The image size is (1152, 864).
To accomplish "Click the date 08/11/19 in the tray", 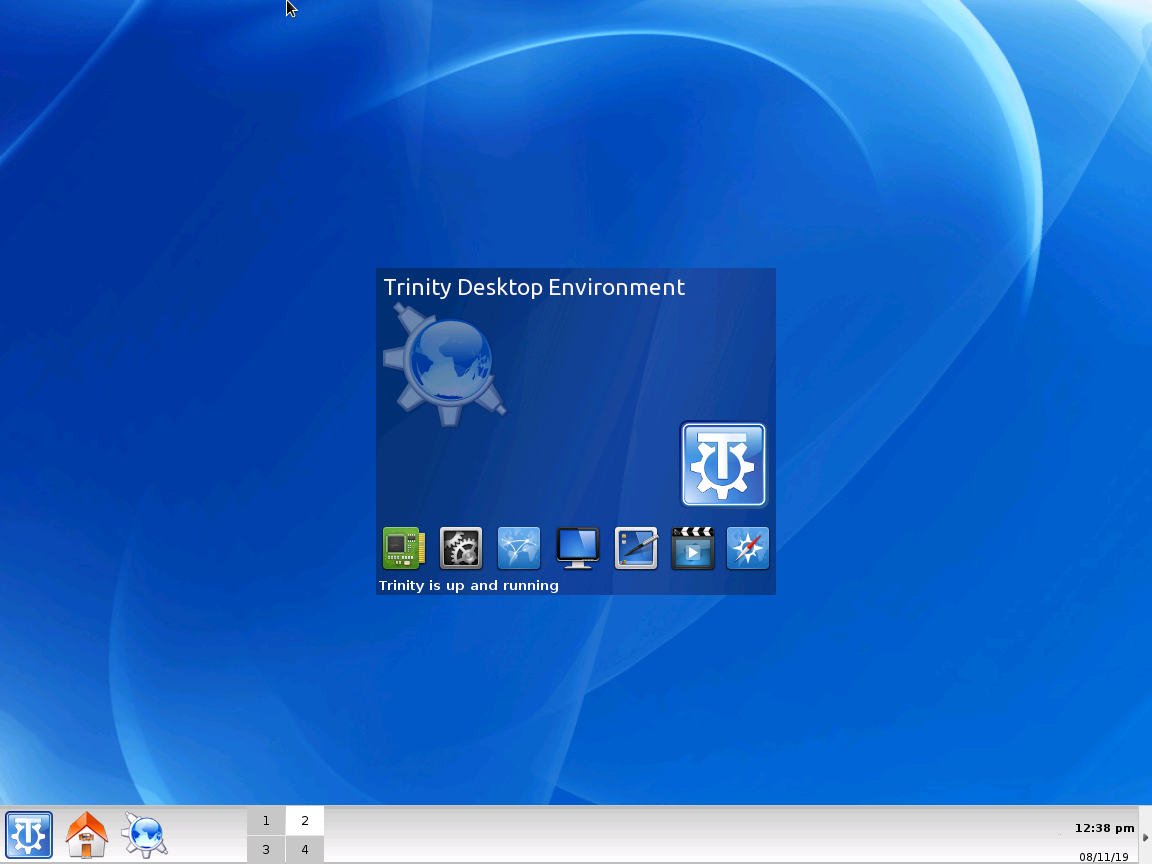I will (1104, 856).
